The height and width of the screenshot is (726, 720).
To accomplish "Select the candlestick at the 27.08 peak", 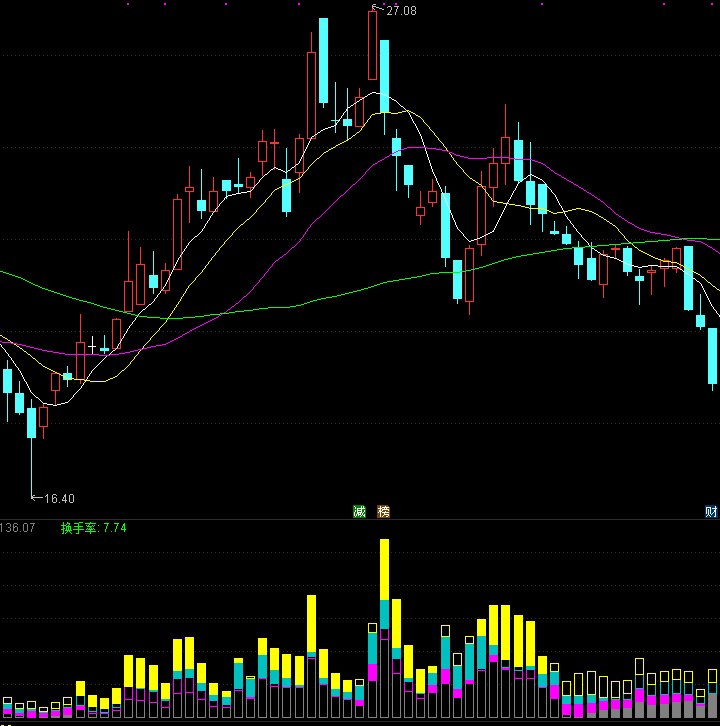I will coord(372,45).
